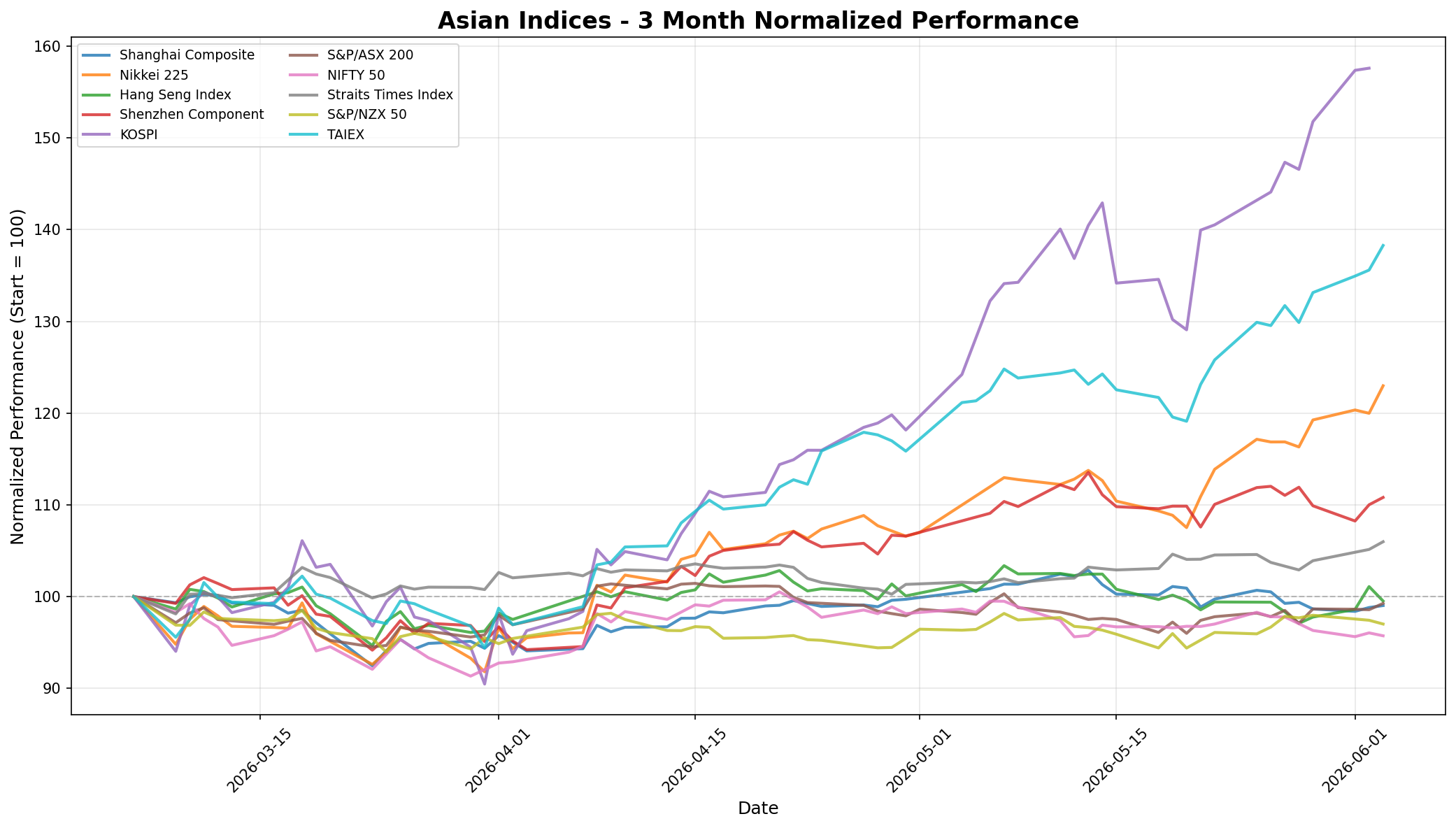Click the 'Normalized Performance (Start = 100)' y-axis title
The image size is (1456, 828).
pos(18,376)
